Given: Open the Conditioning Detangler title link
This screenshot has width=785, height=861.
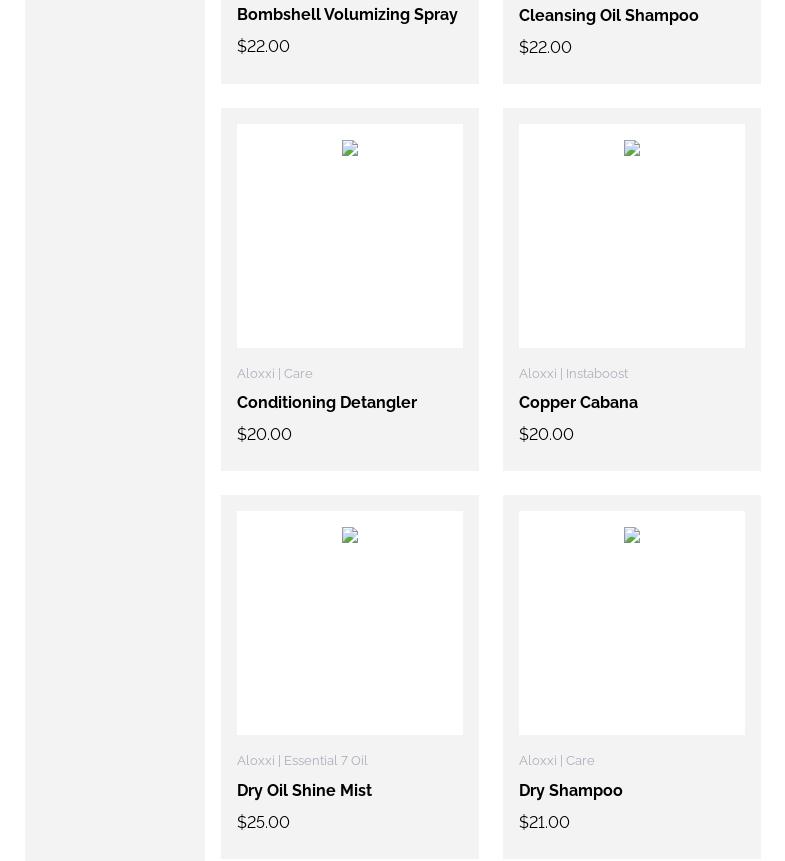Looking at the screenshot, I should click(x=327, y=403).
